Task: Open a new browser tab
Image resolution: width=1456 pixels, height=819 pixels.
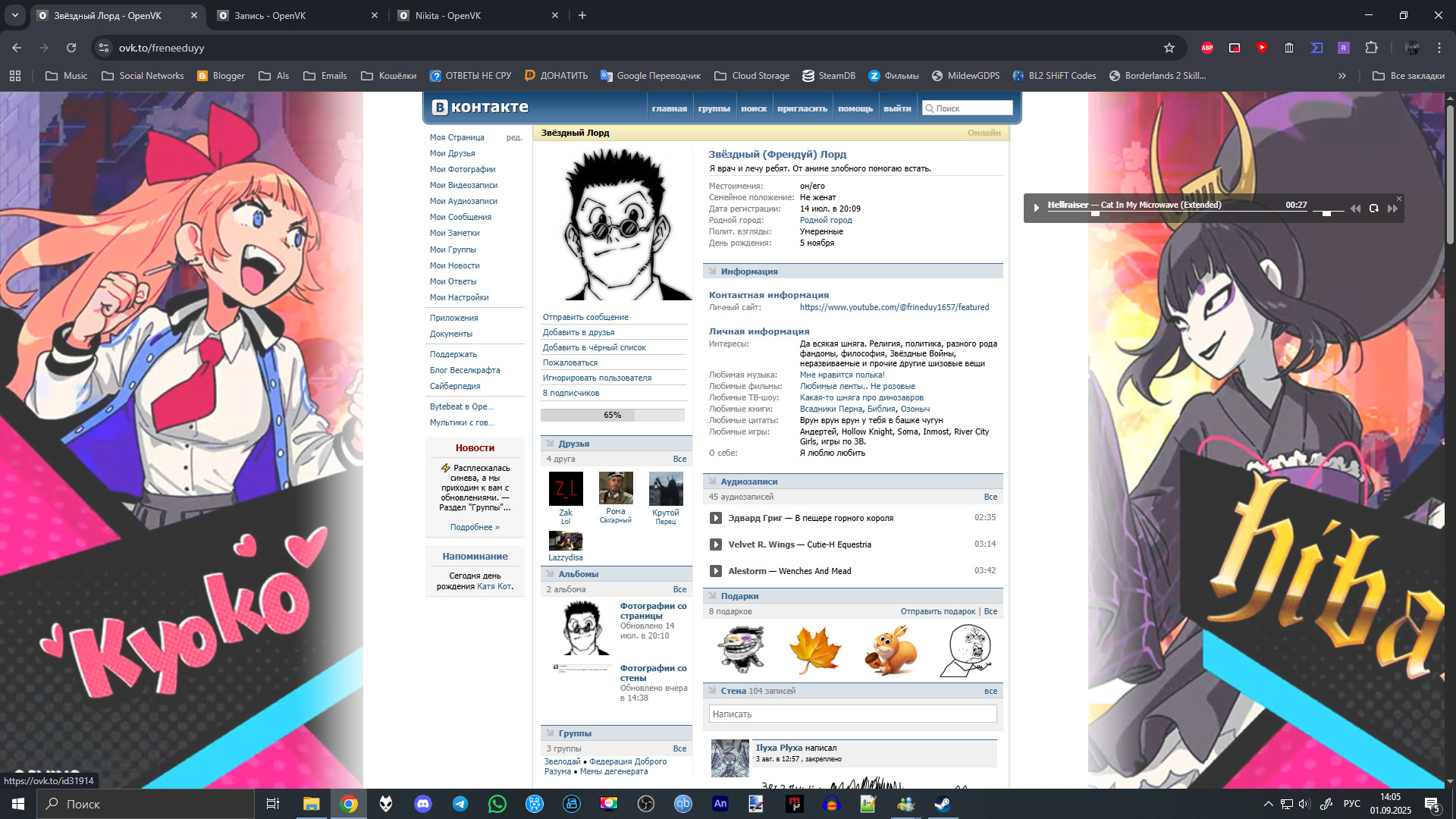Action: click(x=582, y=15)
